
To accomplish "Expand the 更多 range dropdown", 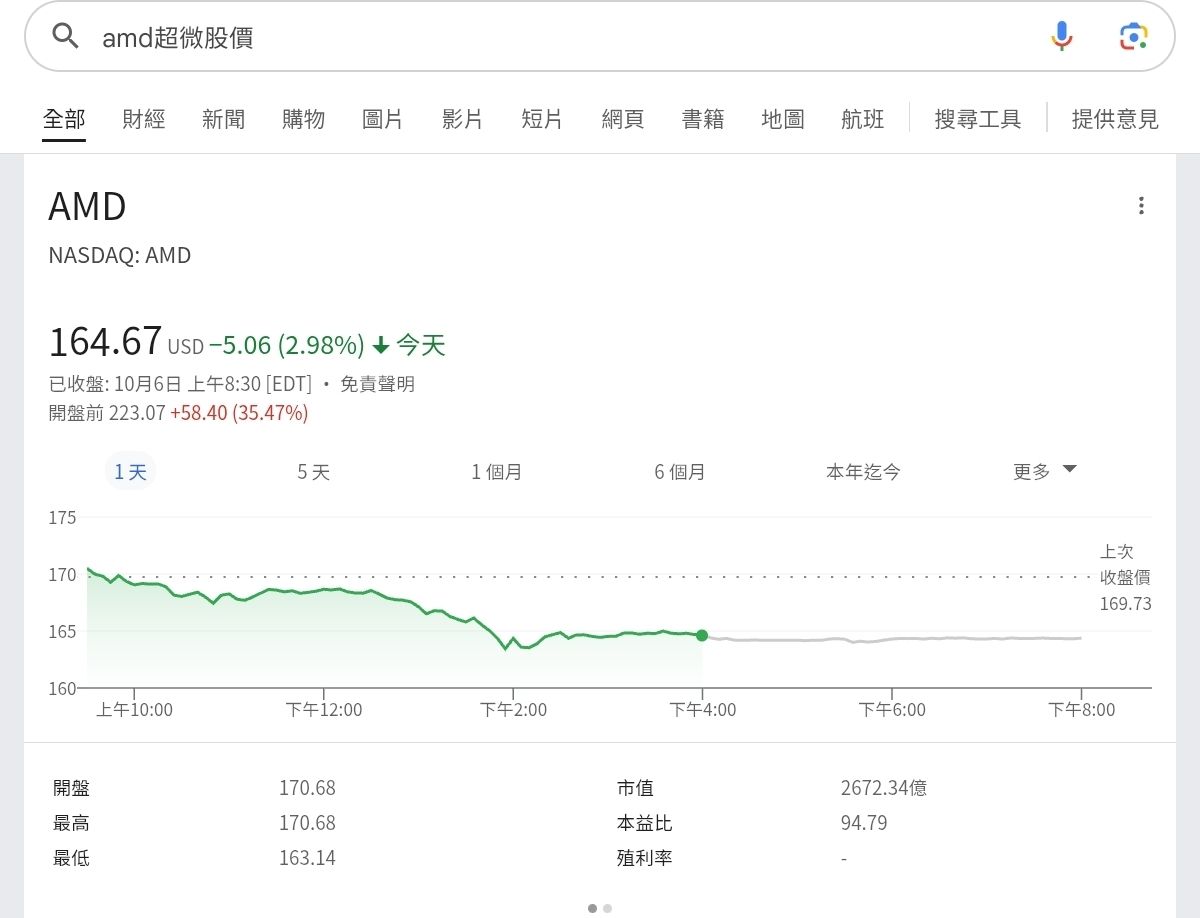I will point(1045,471).
